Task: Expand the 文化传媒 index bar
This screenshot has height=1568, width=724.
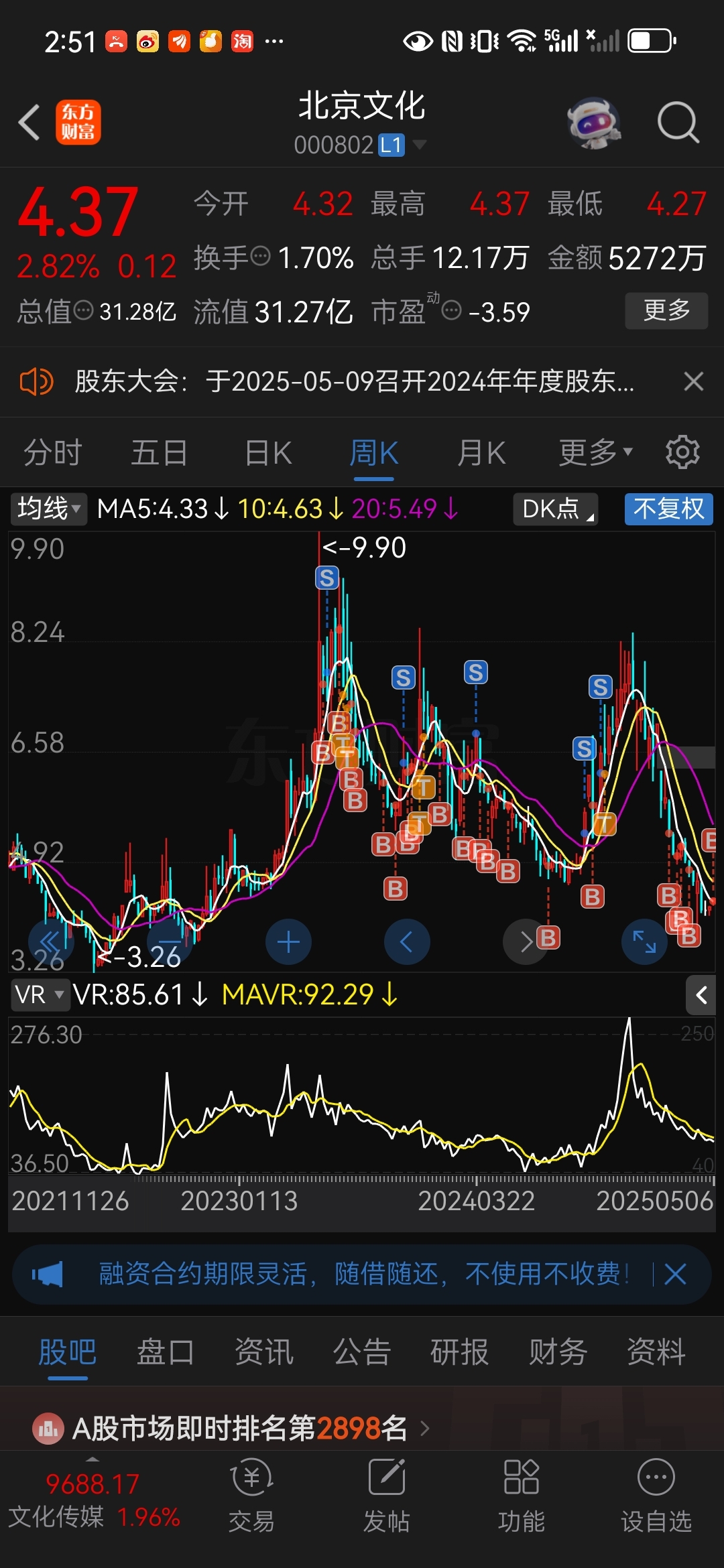Action: (x=94, y=1500)
